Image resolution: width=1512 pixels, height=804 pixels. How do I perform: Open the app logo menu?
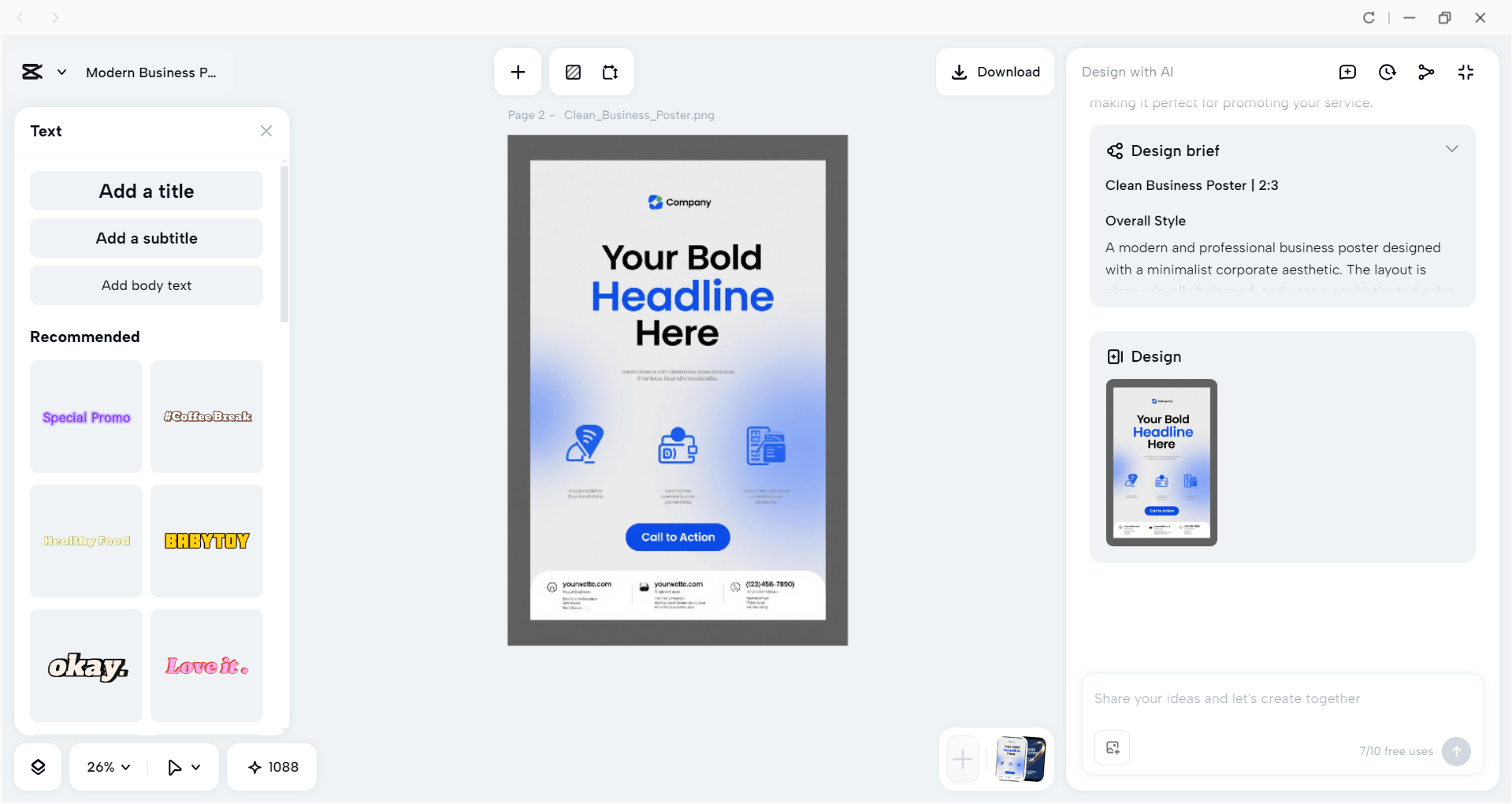click(x=32, y=73)
